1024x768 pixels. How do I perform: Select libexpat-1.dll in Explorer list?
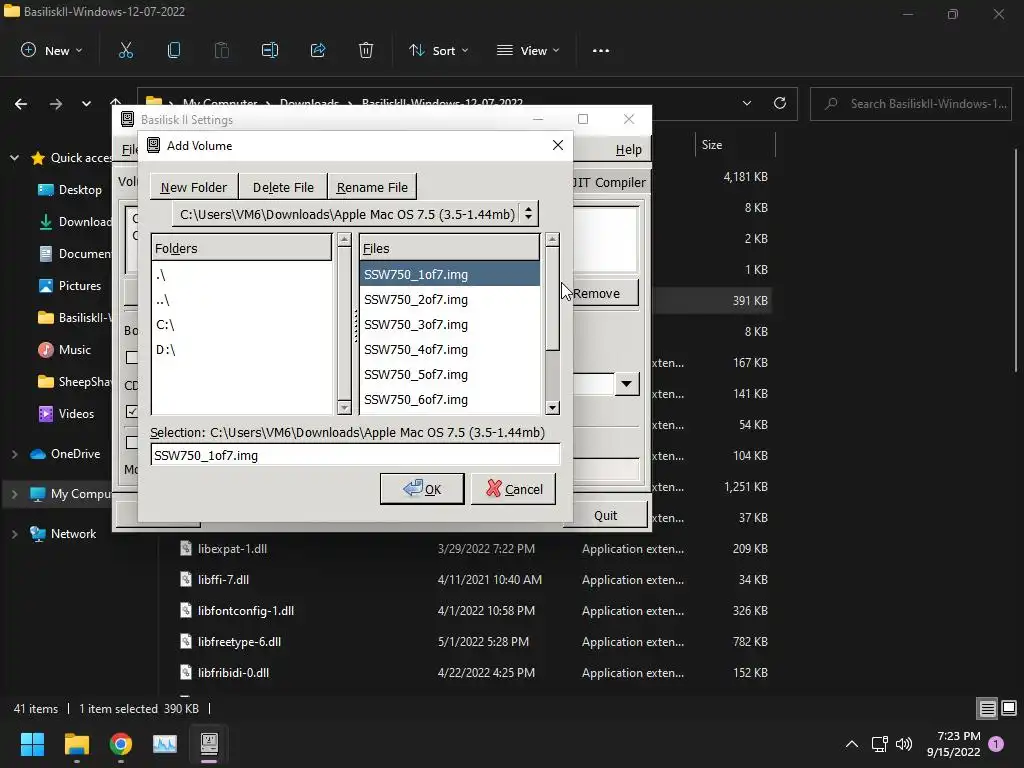point(232,549)
